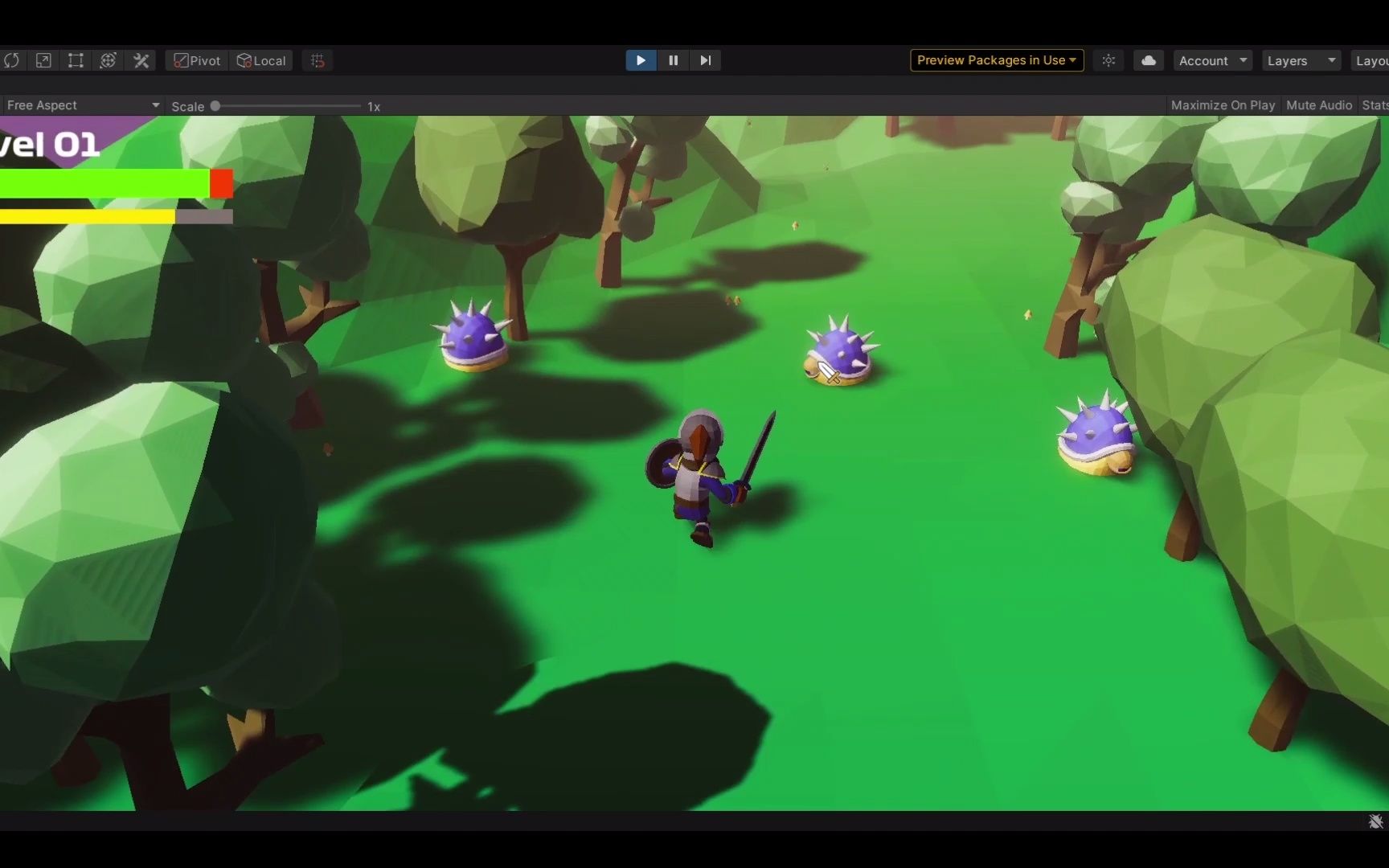Image resolution: width=1389 pixels, height=868 pixels.
Task: Show the Stats overlay
Action: (x=1375, y=105)
